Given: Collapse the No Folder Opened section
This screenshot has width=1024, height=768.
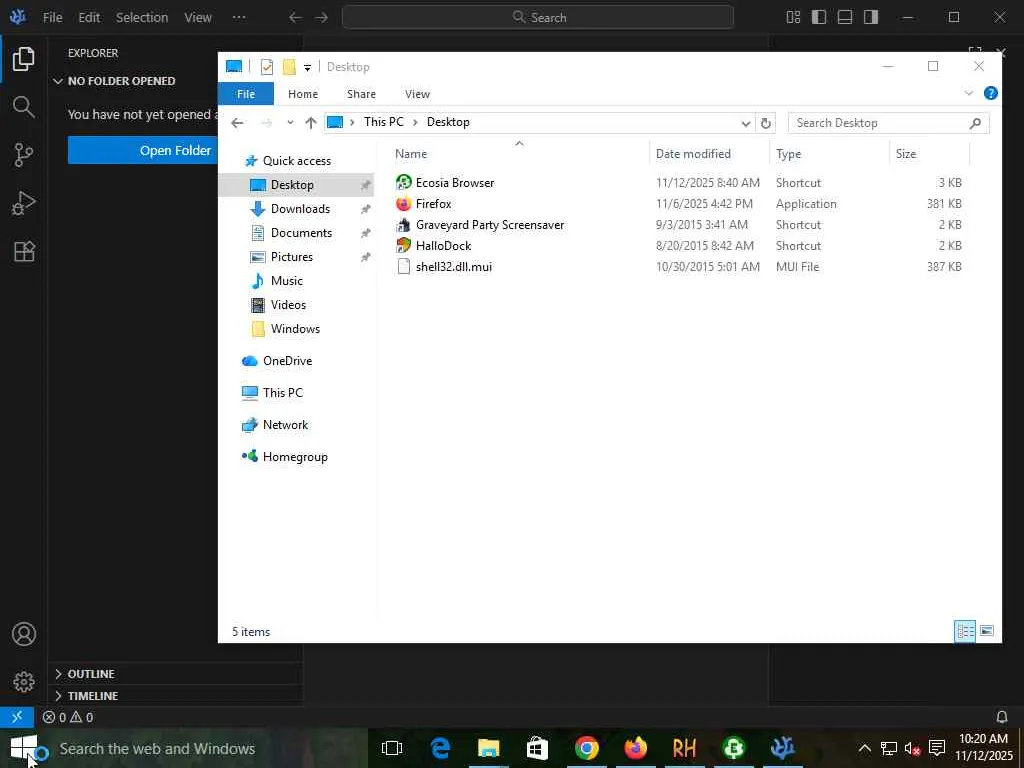Looking at the screenshot, I should (x=121, y=81).
